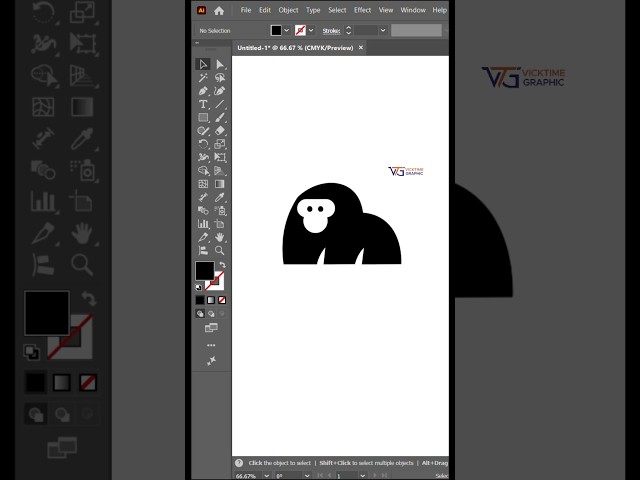Open the Select menu

click(x=337, y=10)
